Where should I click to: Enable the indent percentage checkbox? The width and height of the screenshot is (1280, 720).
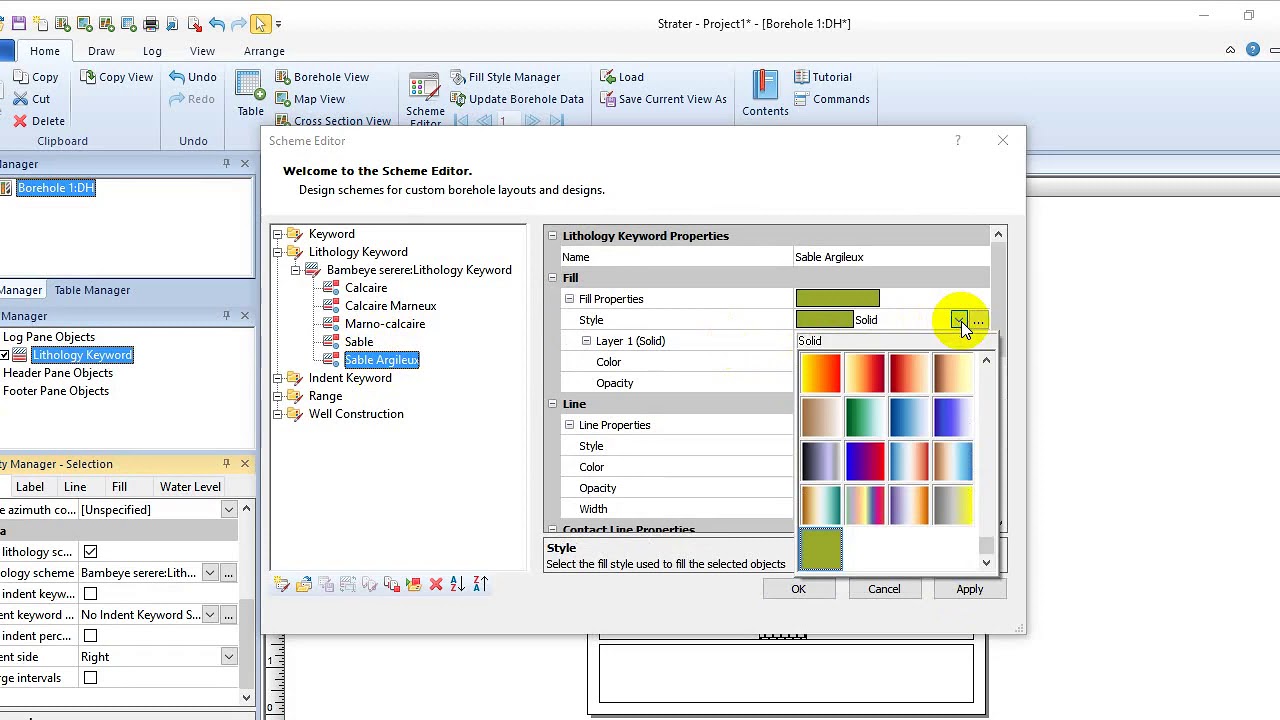point(90,636)
